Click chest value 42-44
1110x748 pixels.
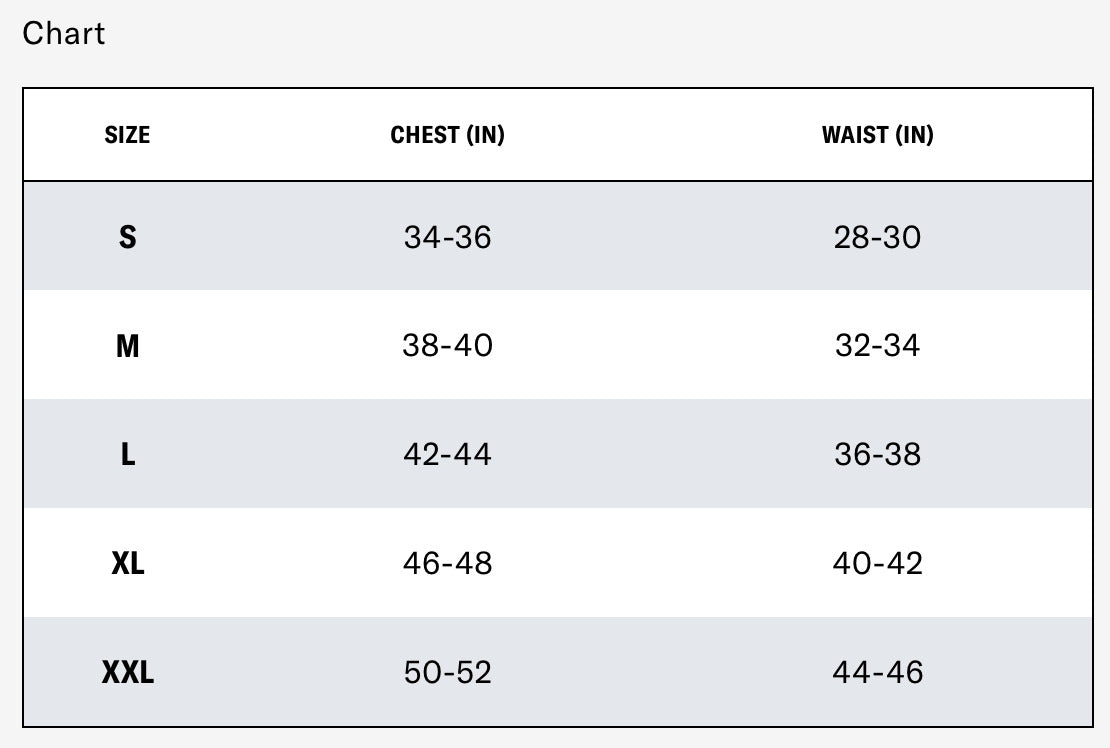(447, 455)
